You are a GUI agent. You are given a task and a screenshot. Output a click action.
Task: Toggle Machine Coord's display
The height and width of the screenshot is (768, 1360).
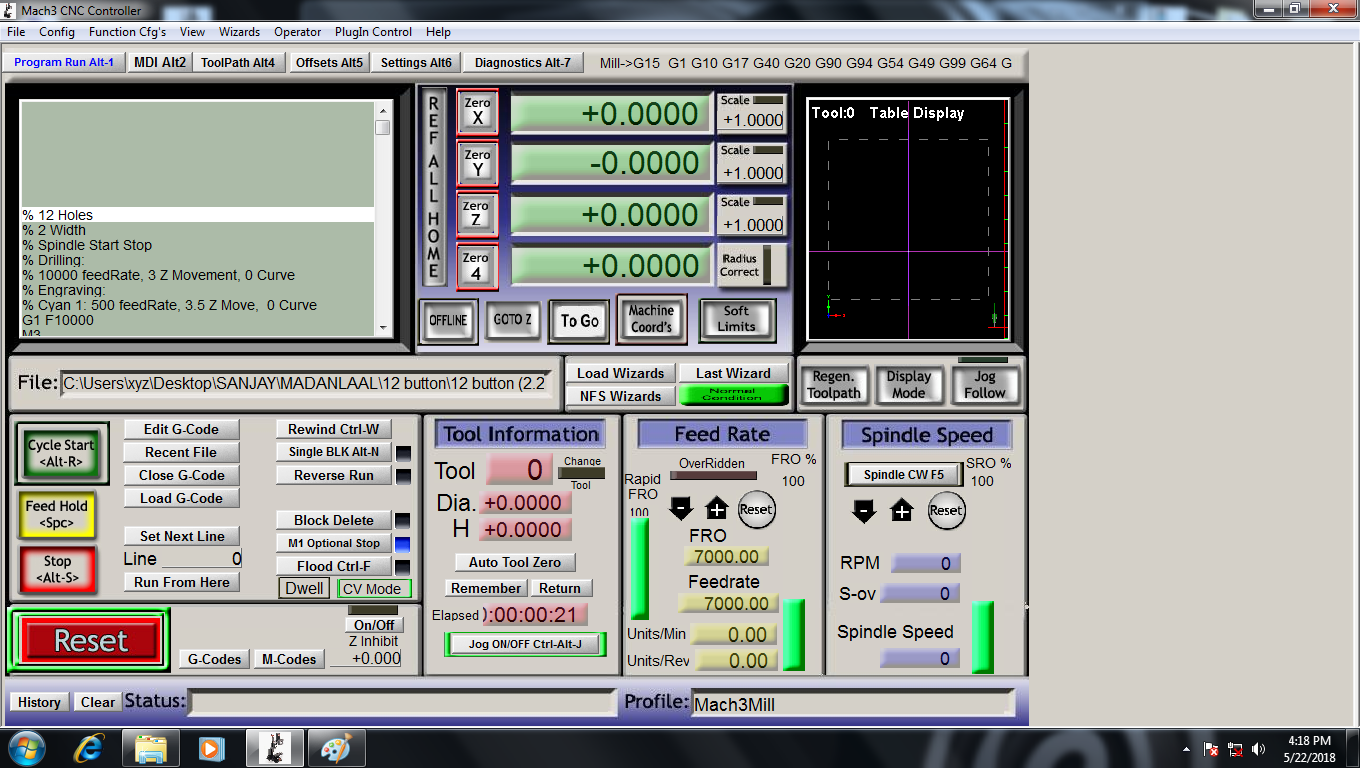pos(651,319)
